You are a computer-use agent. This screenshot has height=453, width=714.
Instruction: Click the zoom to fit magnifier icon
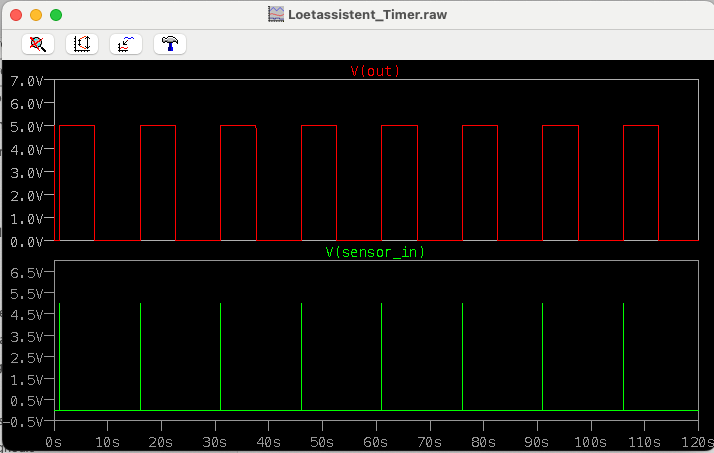tap(38, 44)
